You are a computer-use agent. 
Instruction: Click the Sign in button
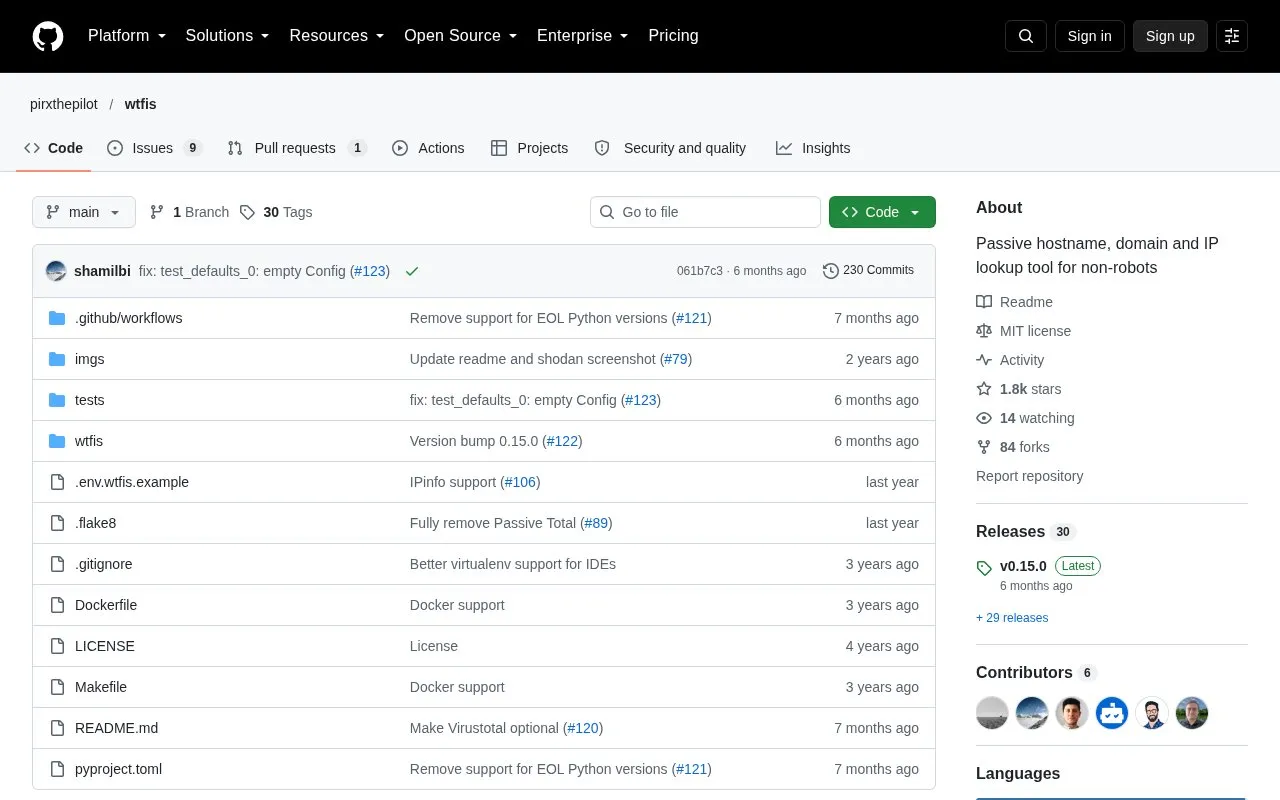[x=1090, y=36]
